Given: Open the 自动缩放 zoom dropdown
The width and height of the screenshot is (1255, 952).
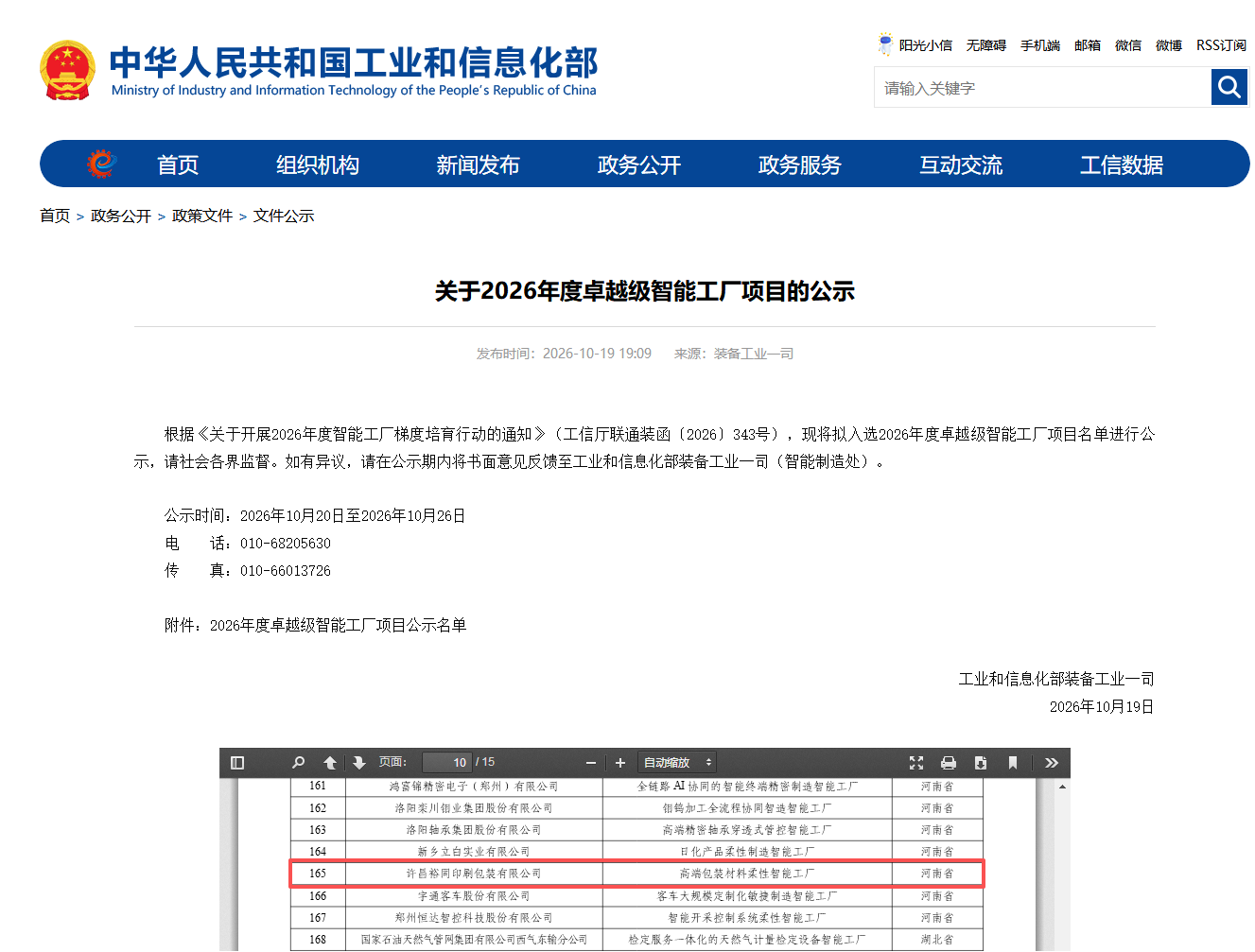Looking at the screenshot, I should point(677,763).
